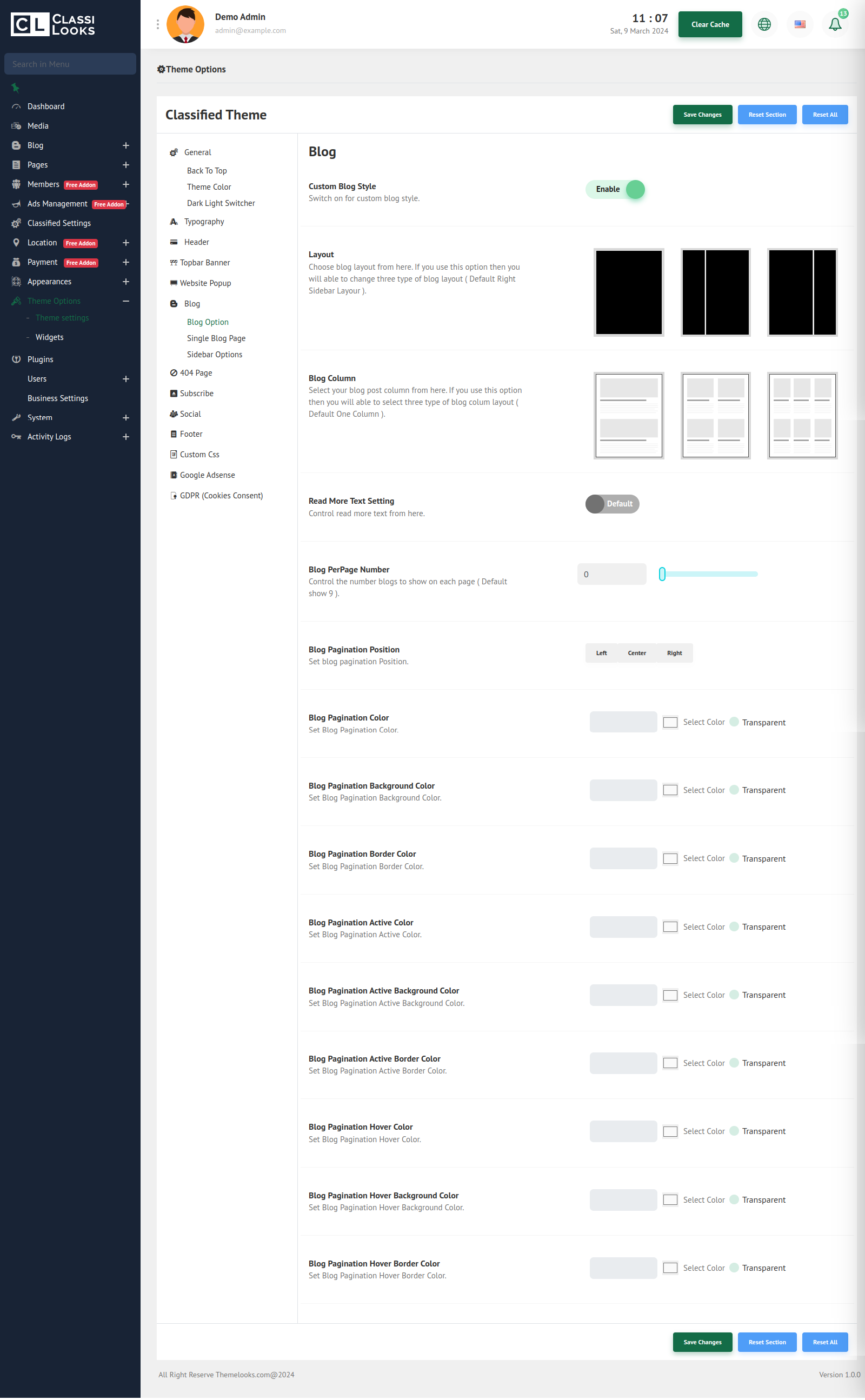Click the Demo Admin avatar image
Screen dimensions: 865x1400
[x=185, y=24]
